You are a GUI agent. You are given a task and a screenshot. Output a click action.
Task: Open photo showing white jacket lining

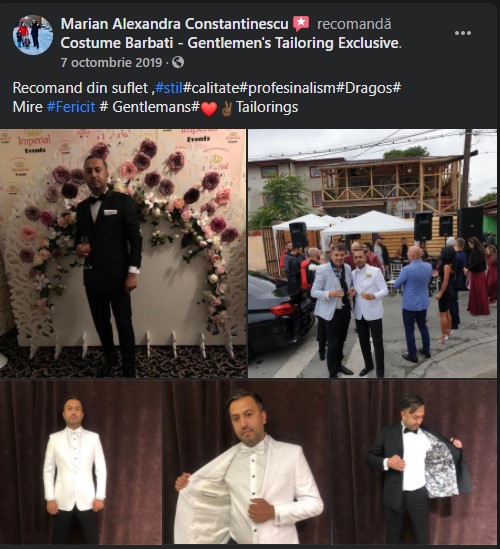(246, 462)
